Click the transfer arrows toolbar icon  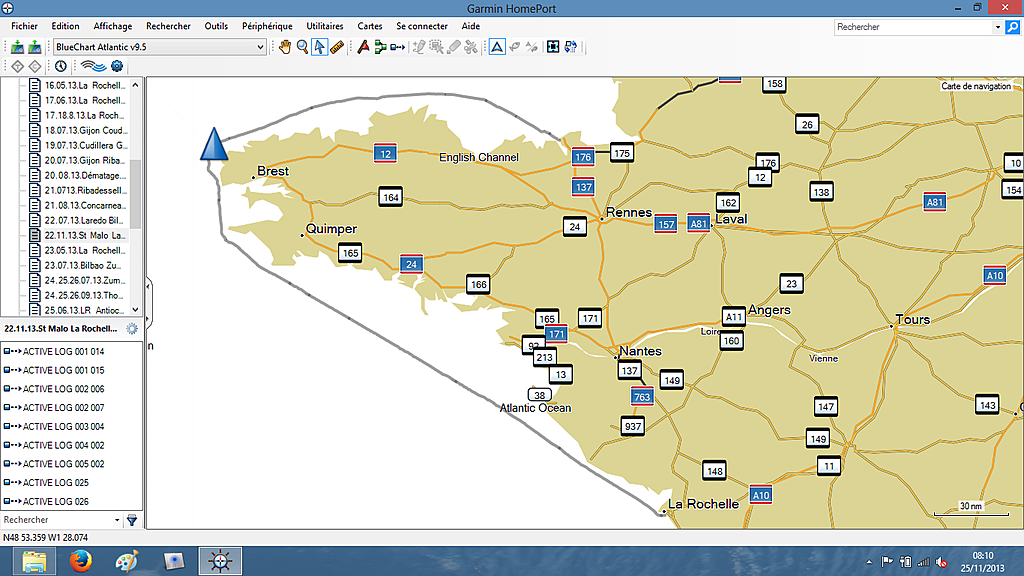click(x=571, y=47)
